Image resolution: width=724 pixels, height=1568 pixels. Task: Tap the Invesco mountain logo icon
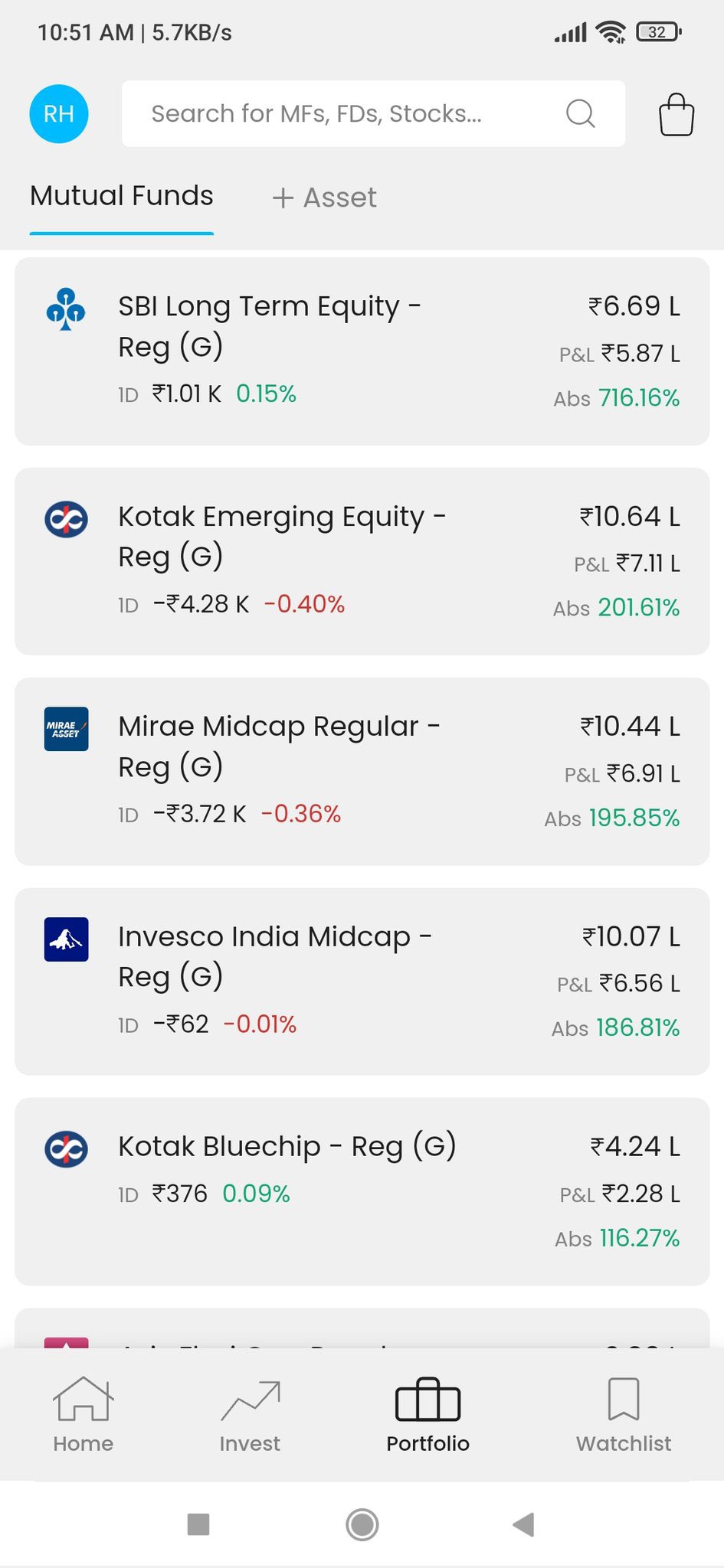[x=66, y=939]
